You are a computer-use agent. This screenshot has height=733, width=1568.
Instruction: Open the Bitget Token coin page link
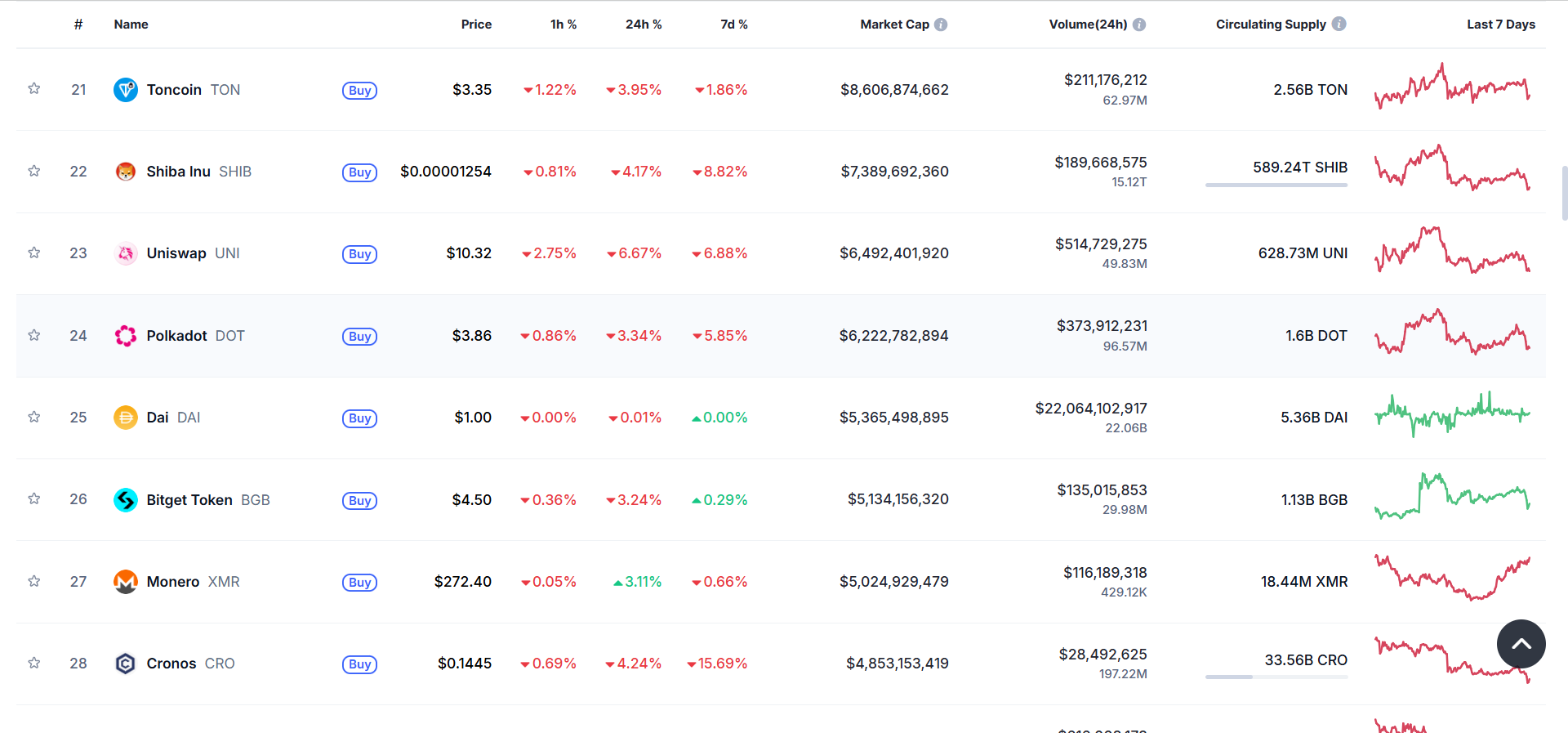pyautogui.click(x=189, y=500)
